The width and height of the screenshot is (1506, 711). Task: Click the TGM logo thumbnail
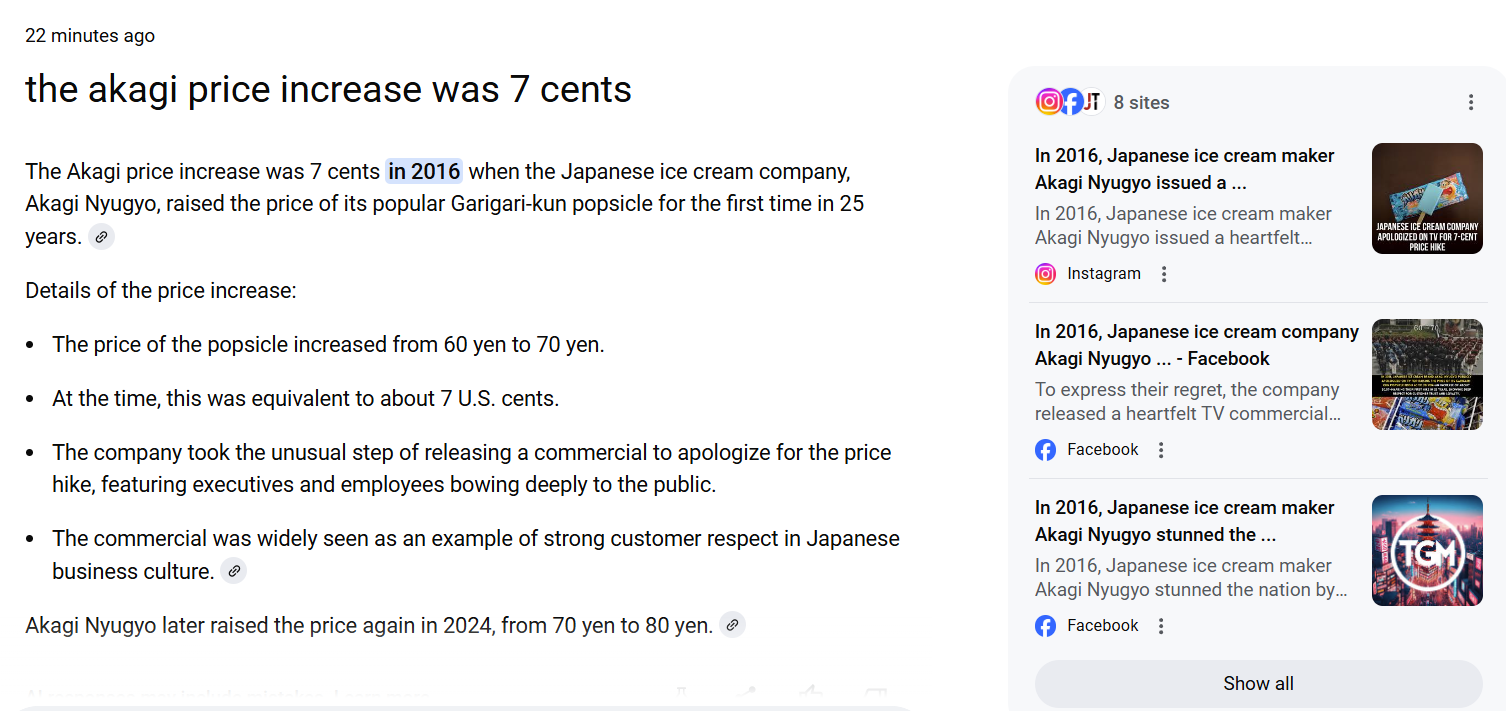click(x=1427, y=550)
